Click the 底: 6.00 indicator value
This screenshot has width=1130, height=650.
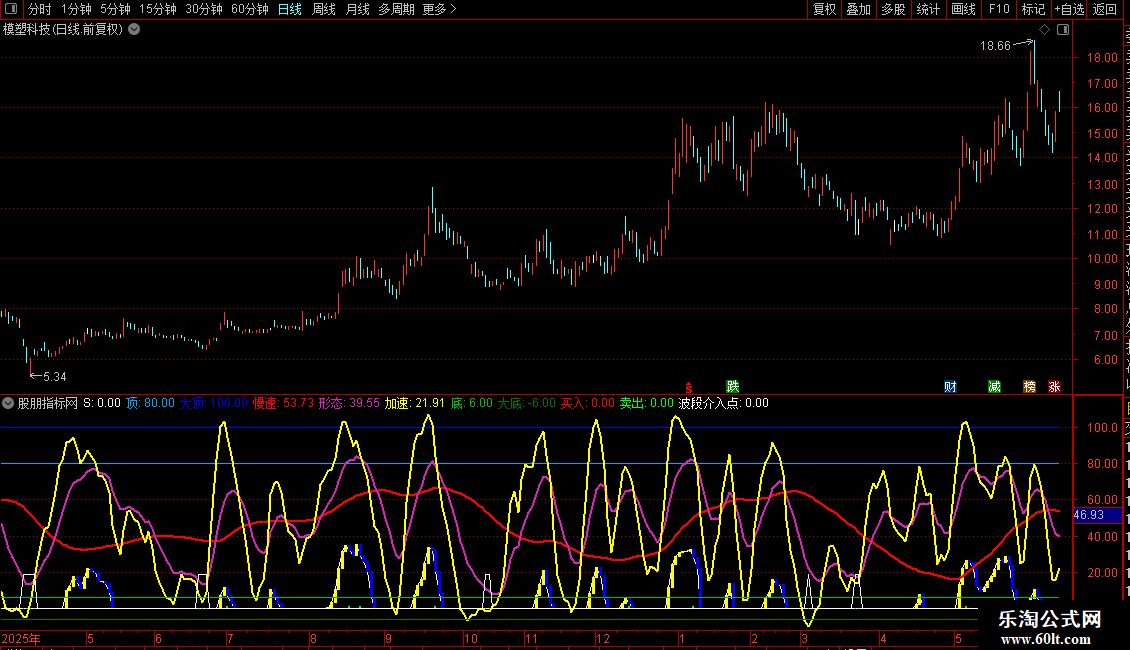(472, 404)
